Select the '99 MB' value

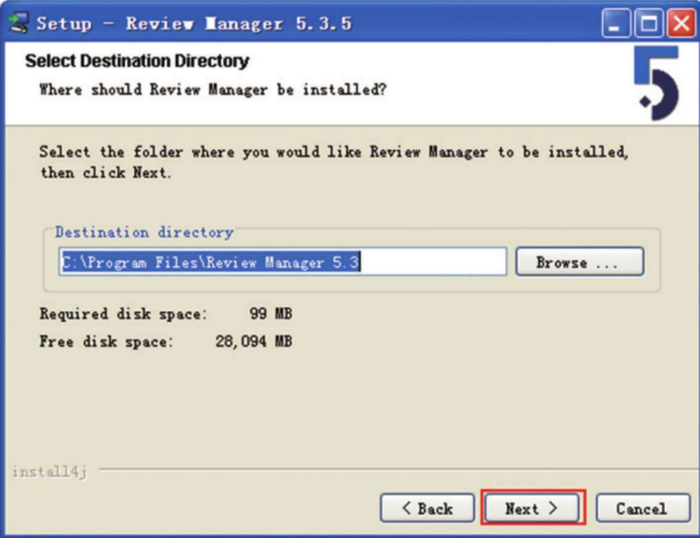271,314
